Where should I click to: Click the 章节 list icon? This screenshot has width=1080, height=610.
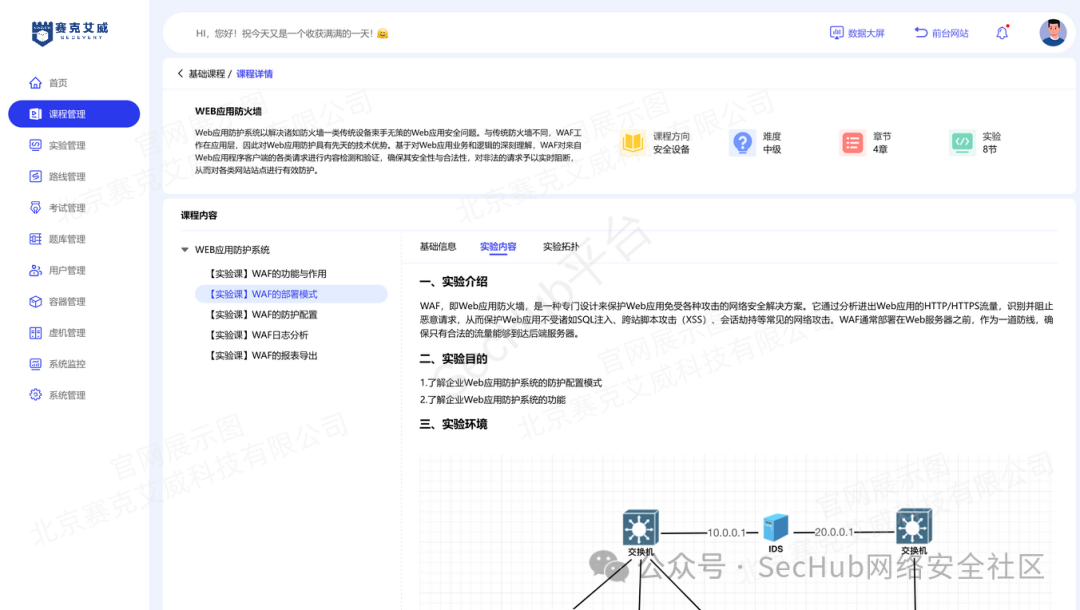[852, 143]
